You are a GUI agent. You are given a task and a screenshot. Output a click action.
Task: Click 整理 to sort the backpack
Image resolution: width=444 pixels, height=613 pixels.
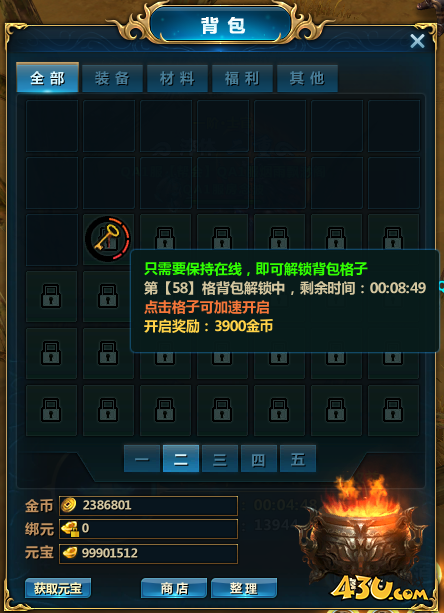pyautogui.click(x=244, y=588)
